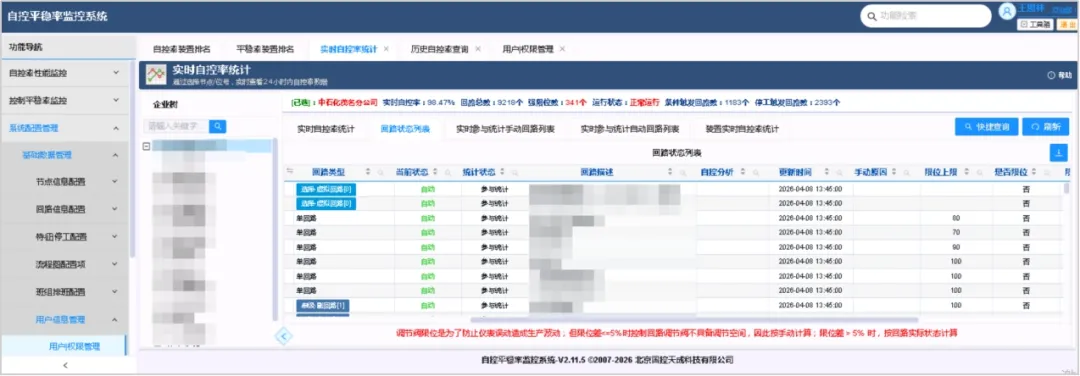Collapse the 系统配置管理 menu
The image size is (1080, 376).
tap(115, 127)
